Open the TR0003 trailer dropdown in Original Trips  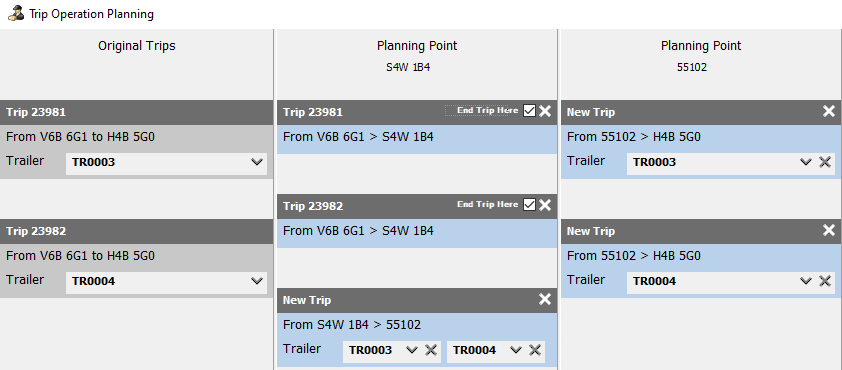[x=166, y=163]
